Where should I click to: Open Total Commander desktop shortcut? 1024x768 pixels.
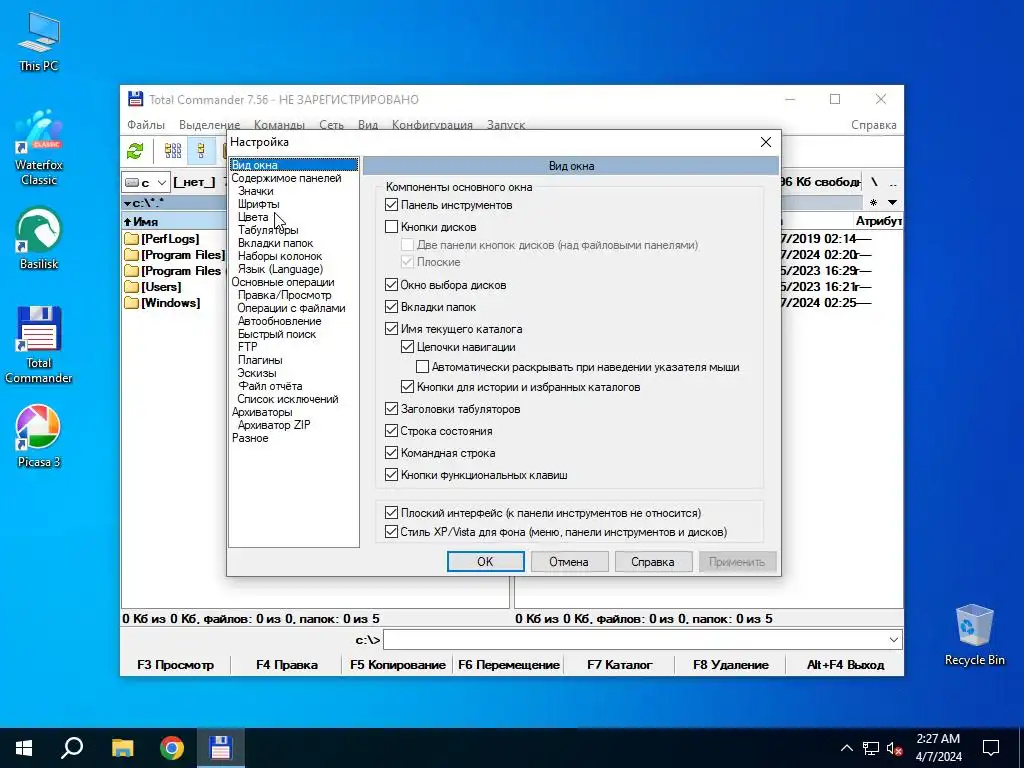[39, 345]
